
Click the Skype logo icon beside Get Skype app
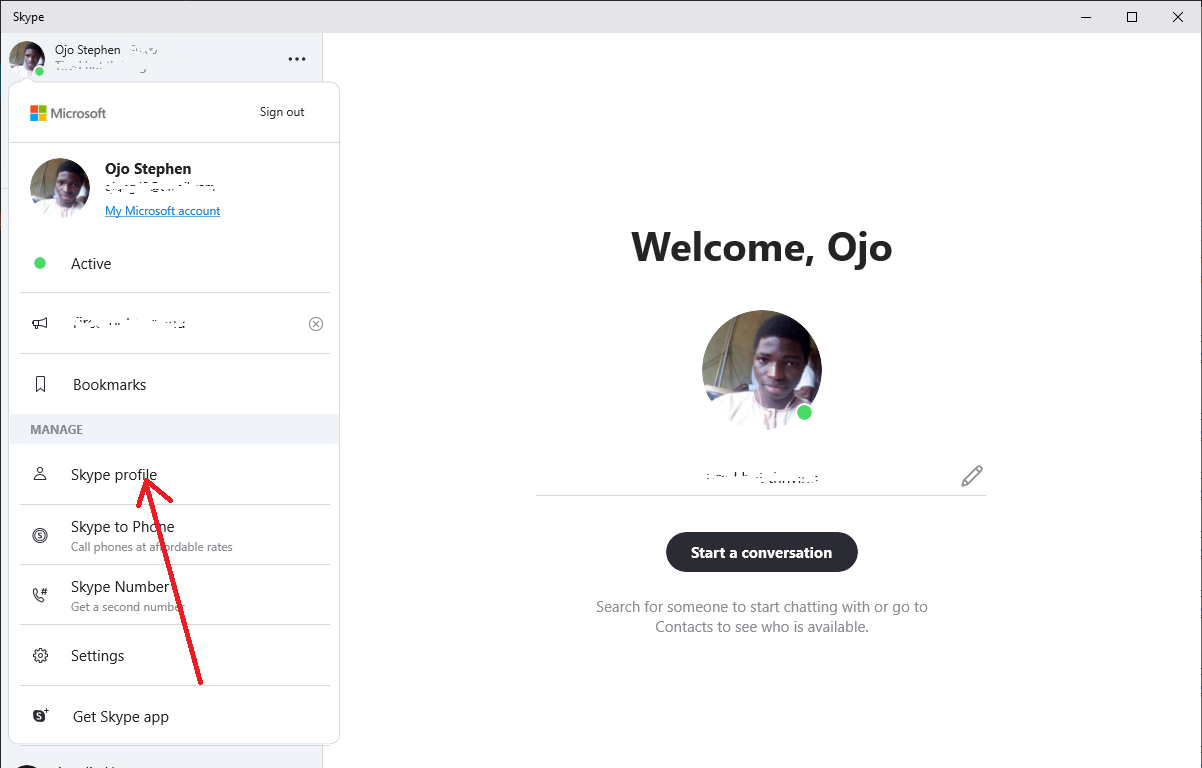pyautogui.click(x=40, y=716)
